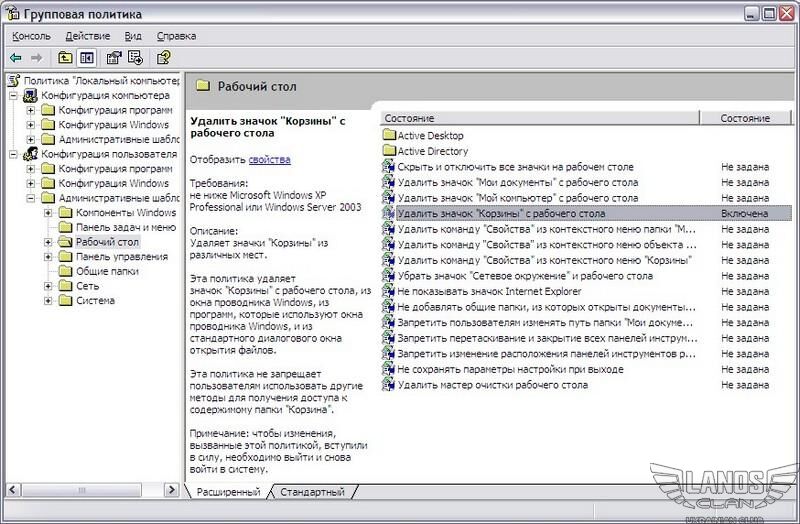The width and height of the screenshot is (800, 524).
Task: Click the Up one level toolbar icon
Action: pyautogui.click(x=66, y=57)
